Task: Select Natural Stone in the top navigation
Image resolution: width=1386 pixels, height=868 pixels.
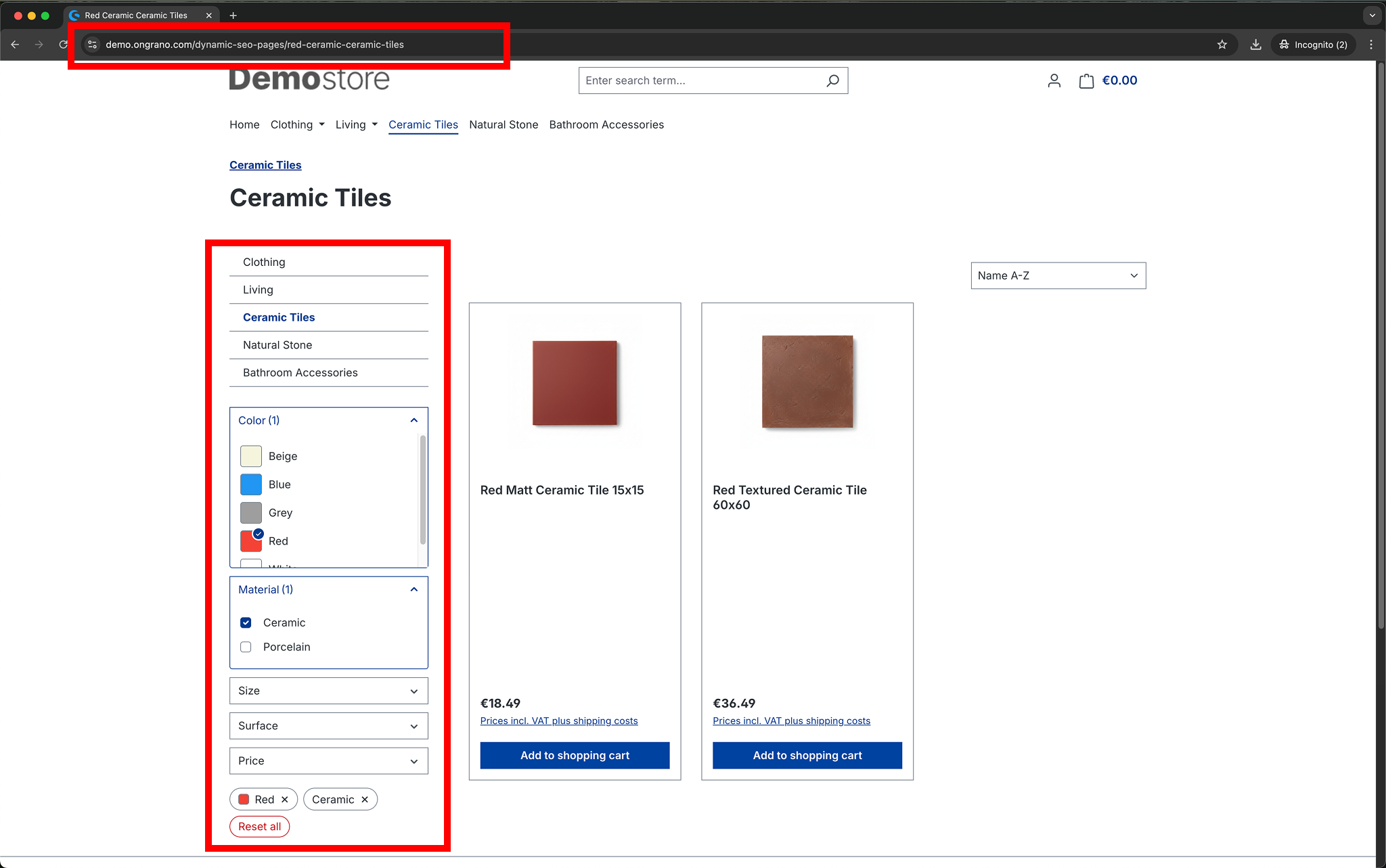Action: point(504,124)
